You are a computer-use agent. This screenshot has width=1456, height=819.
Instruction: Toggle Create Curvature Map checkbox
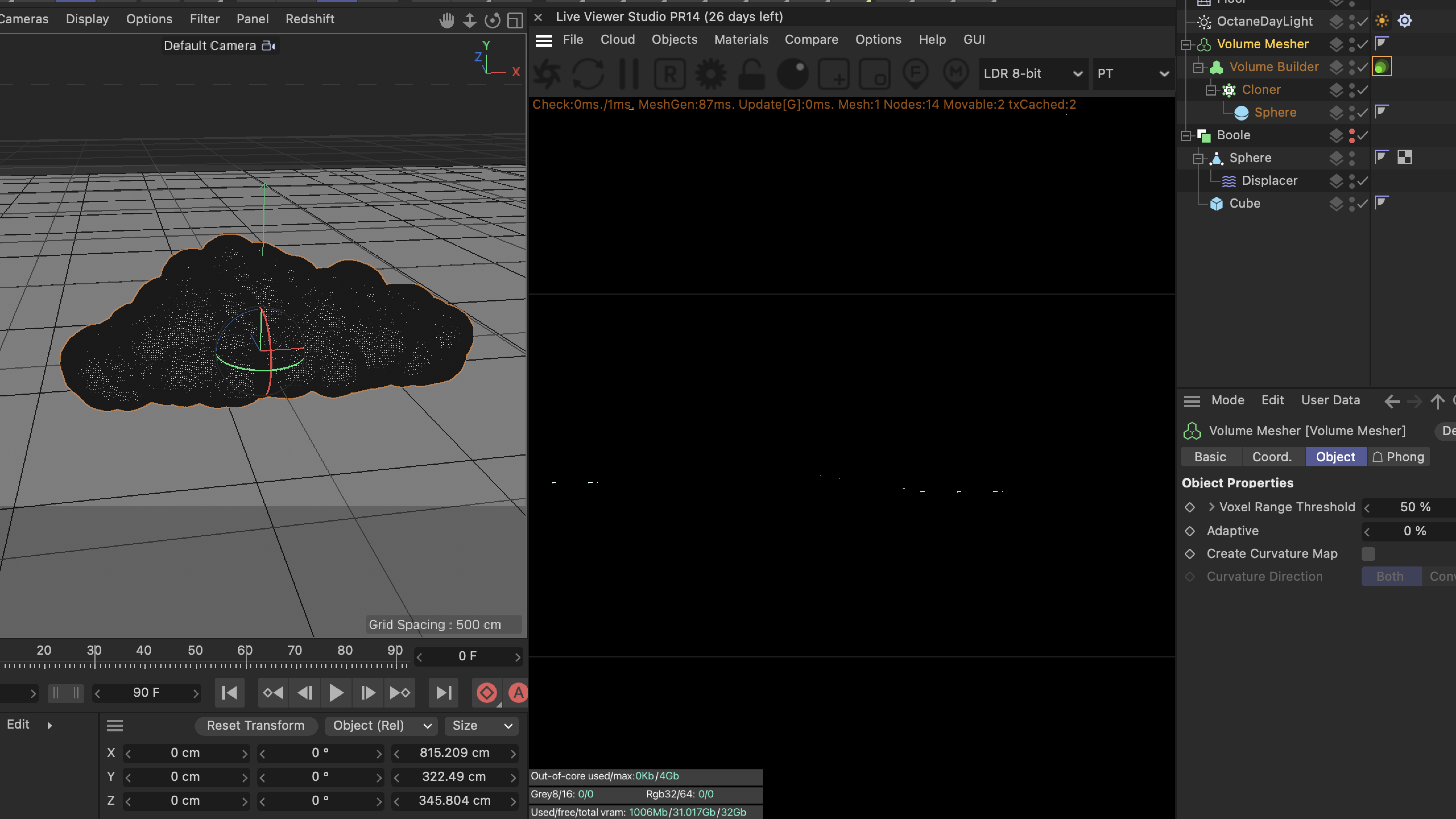1368,553
